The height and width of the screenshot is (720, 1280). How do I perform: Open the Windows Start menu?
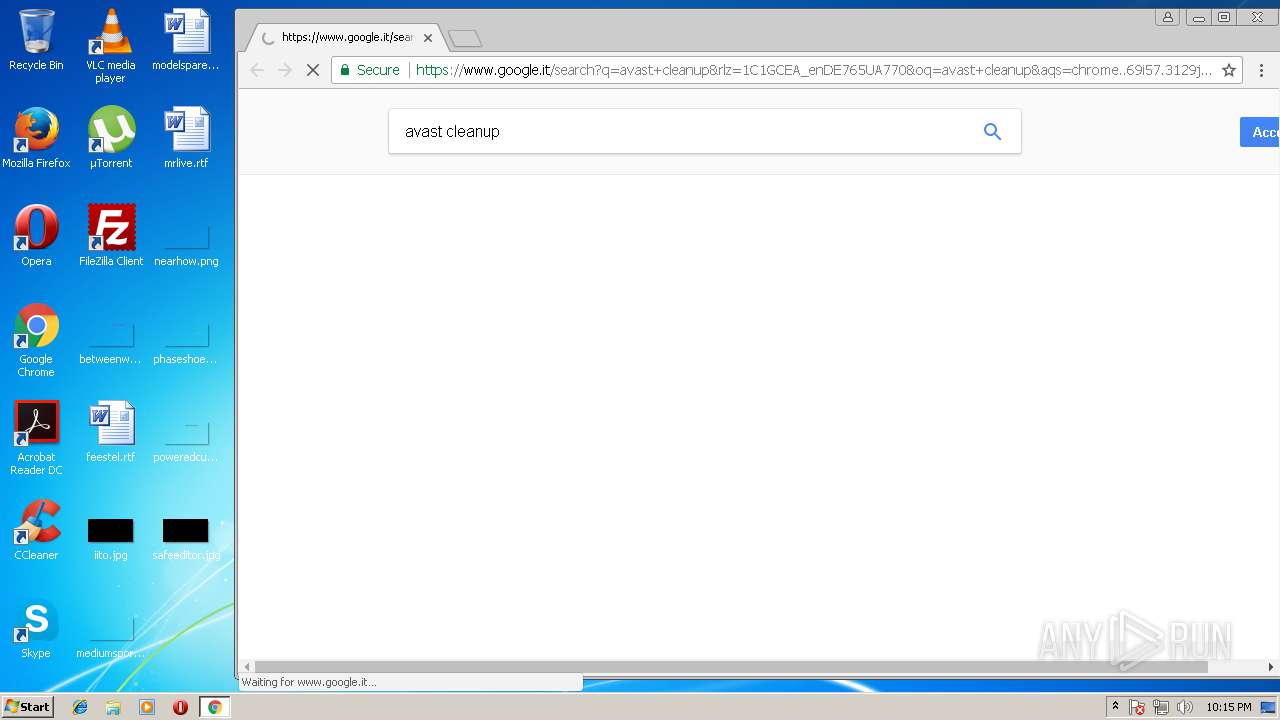pyautogui.click(x=28, y=707)
